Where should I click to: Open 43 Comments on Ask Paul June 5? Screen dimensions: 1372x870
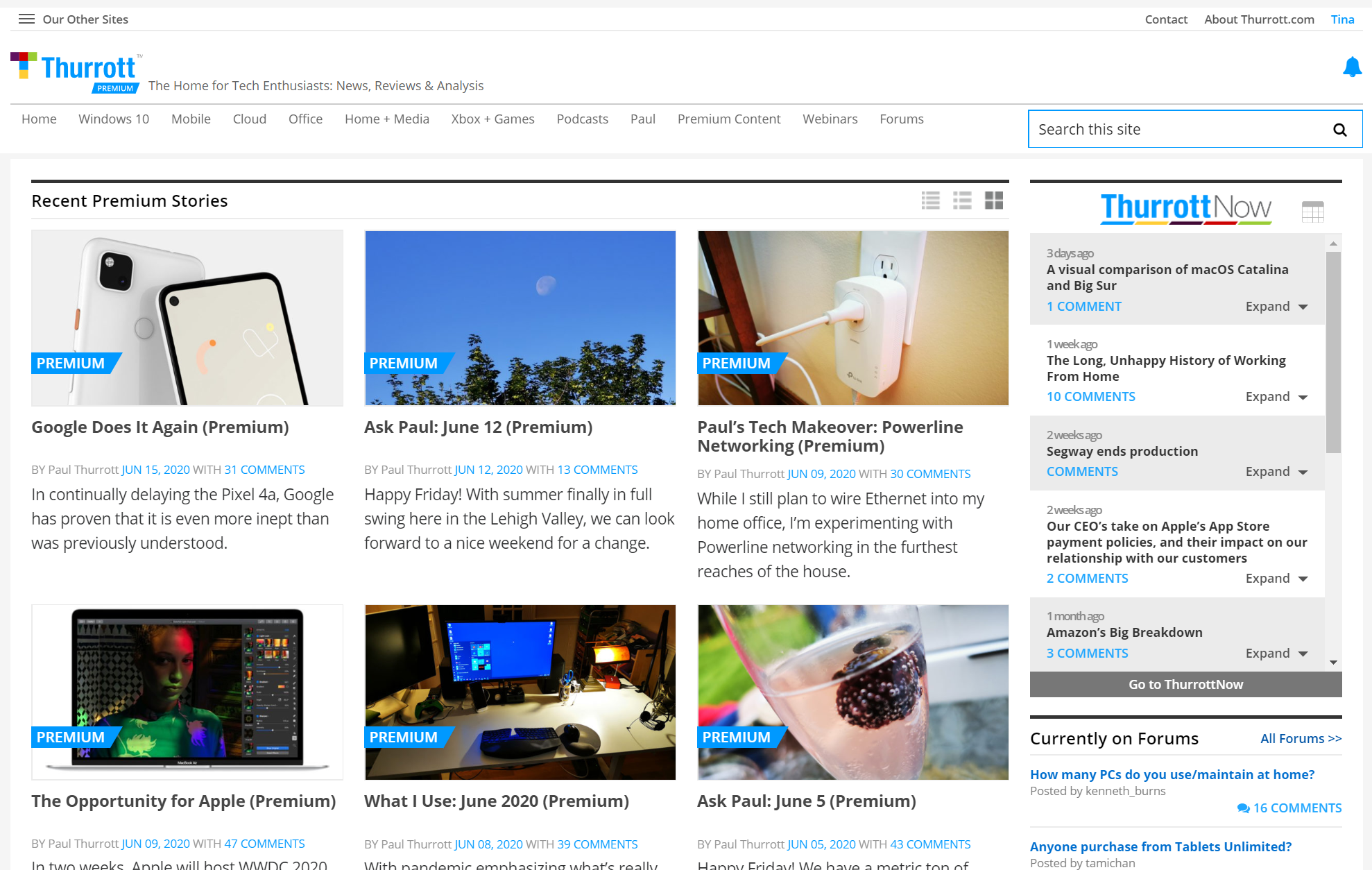click(x=930, y=844)
